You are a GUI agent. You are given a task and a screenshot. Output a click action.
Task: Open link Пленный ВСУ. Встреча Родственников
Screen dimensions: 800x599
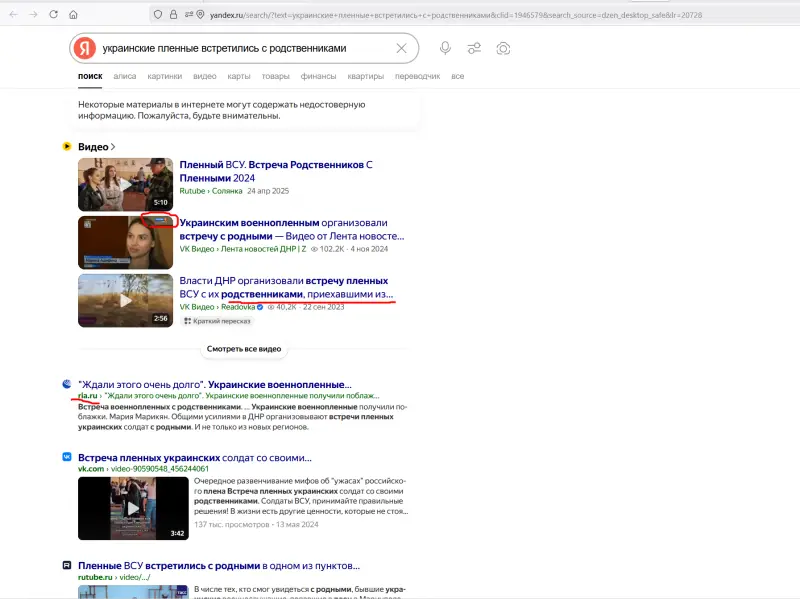tap(276, 171)
